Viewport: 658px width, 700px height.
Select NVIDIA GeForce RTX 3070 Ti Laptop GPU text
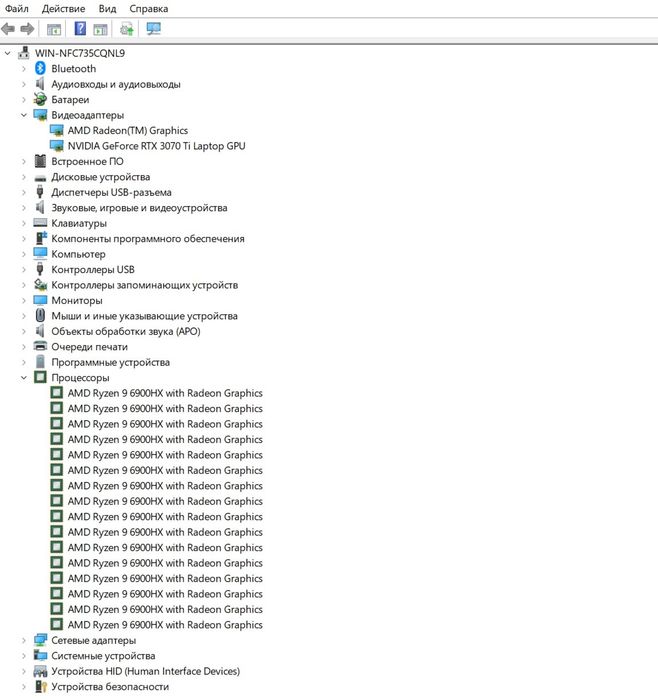coord(156,146)
